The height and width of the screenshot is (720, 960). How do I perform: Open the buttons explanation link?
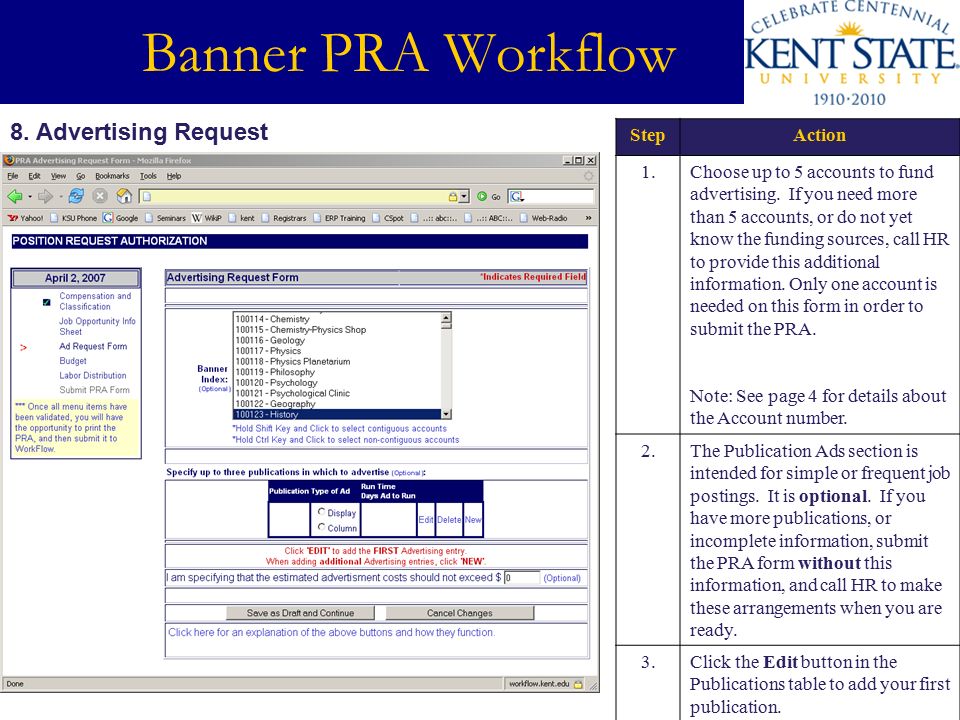(x=331, y=632)
